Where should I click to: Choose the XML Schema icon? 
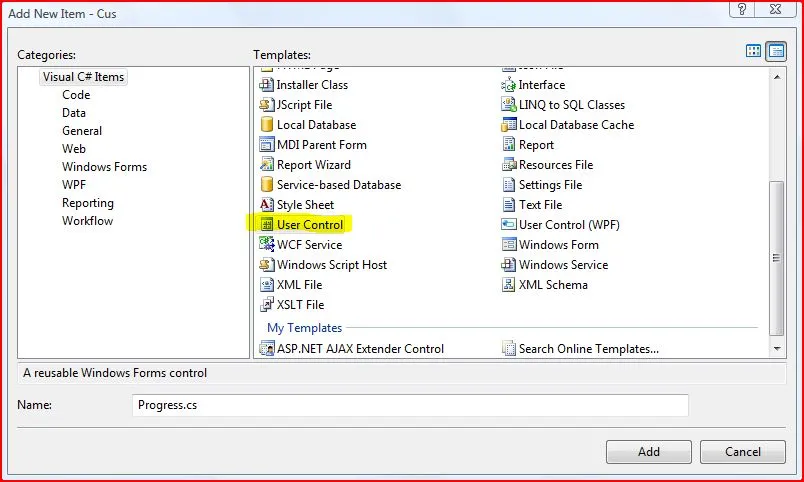coord(508,285)
